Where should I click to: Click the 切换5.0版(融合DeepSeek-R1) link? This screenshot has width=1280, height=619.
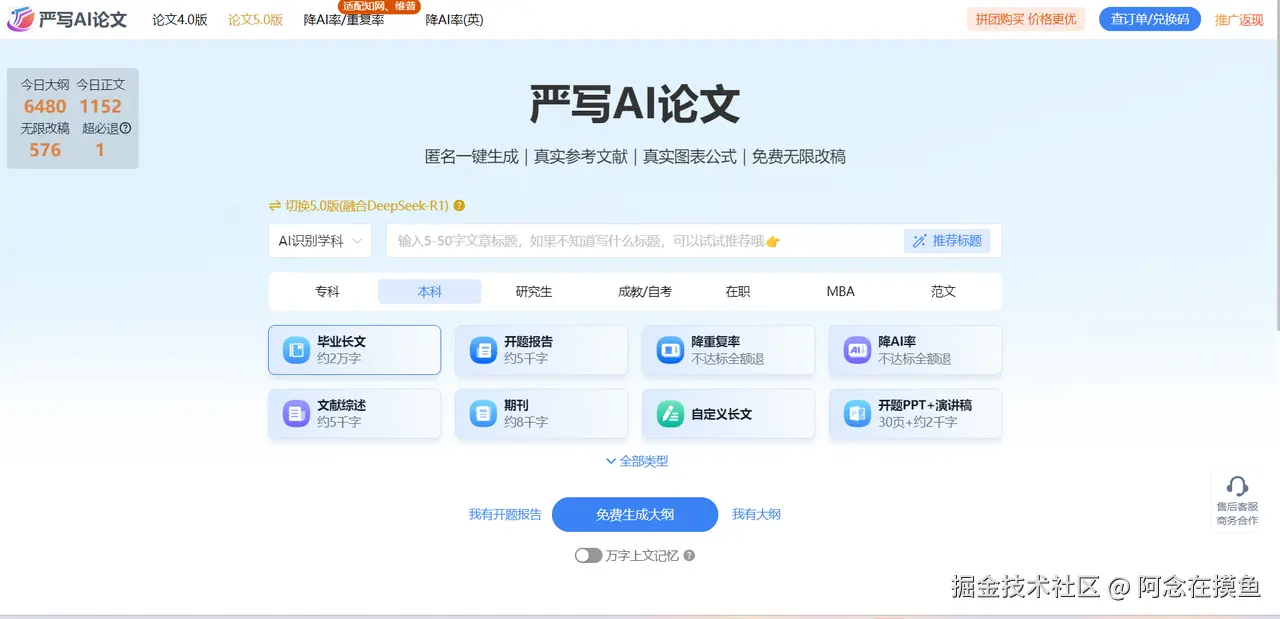click(366, 206)
